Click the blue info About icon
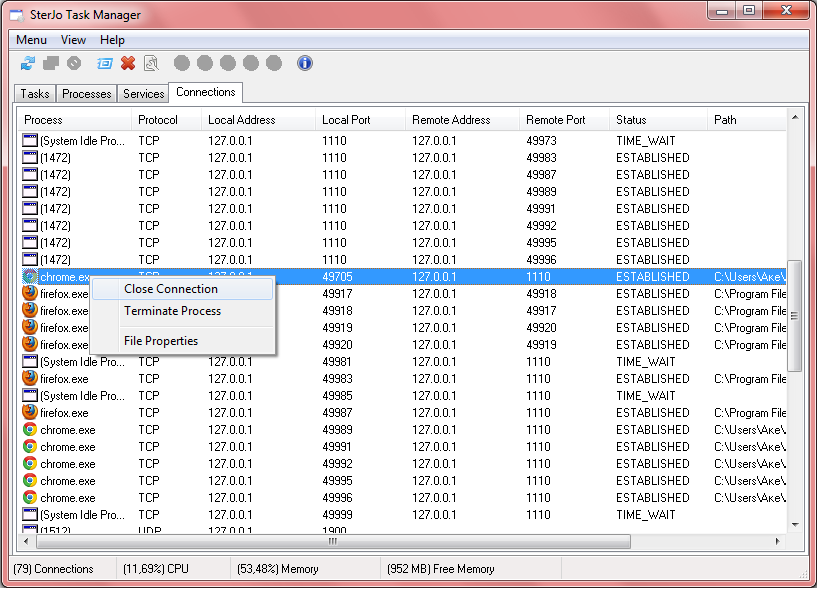The width and height of the screenshot is (817, 589). click(x=305, y=63)
